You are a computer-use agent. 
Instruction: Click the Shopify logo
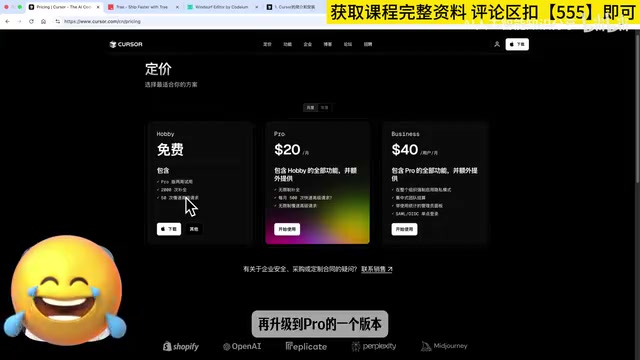coord(181,346)
